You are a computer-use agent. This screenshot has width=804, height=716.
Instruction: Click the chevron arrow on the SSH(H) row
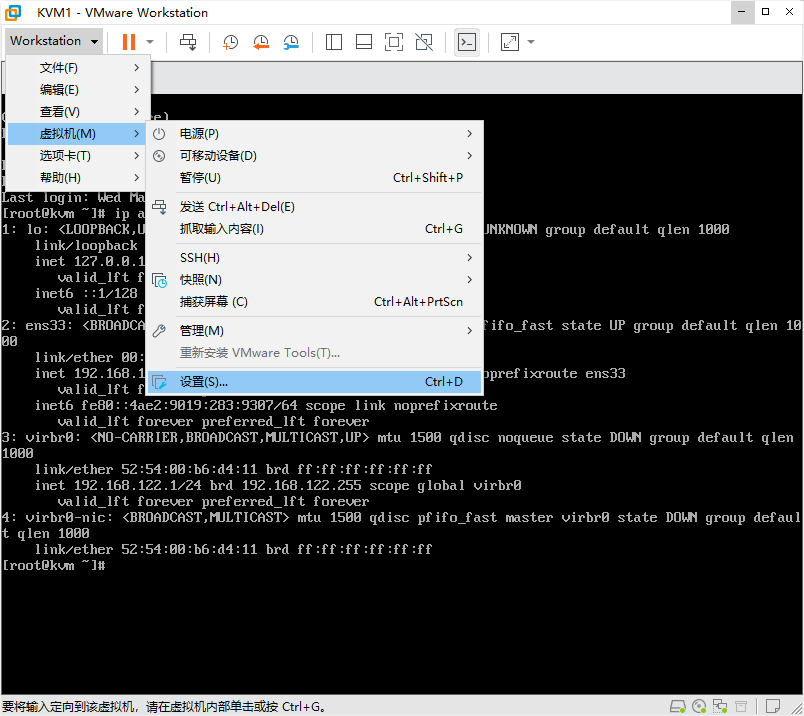pos(470,257)
